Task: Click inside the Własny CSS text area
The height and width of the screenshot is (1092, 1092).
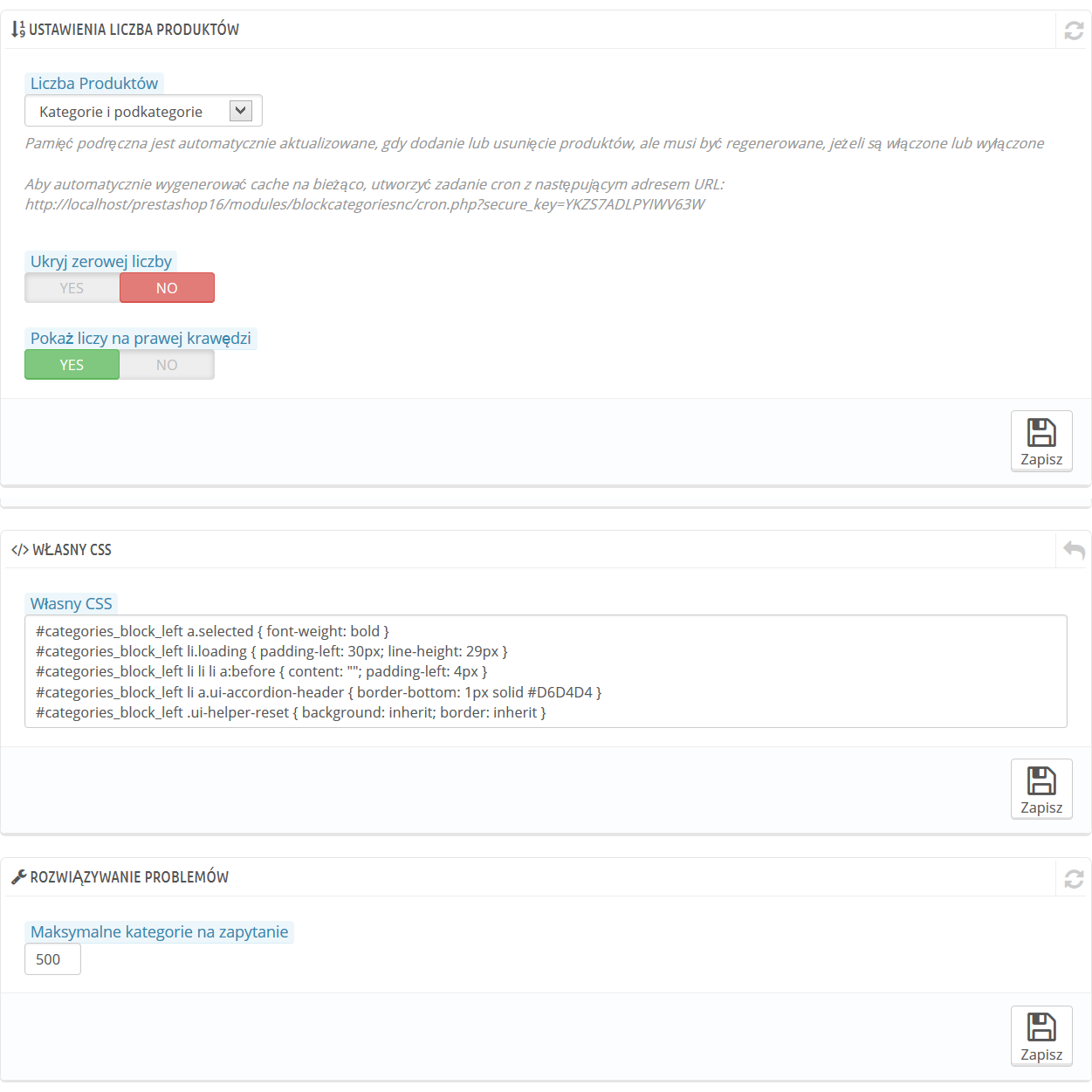Action: [546, 671]
